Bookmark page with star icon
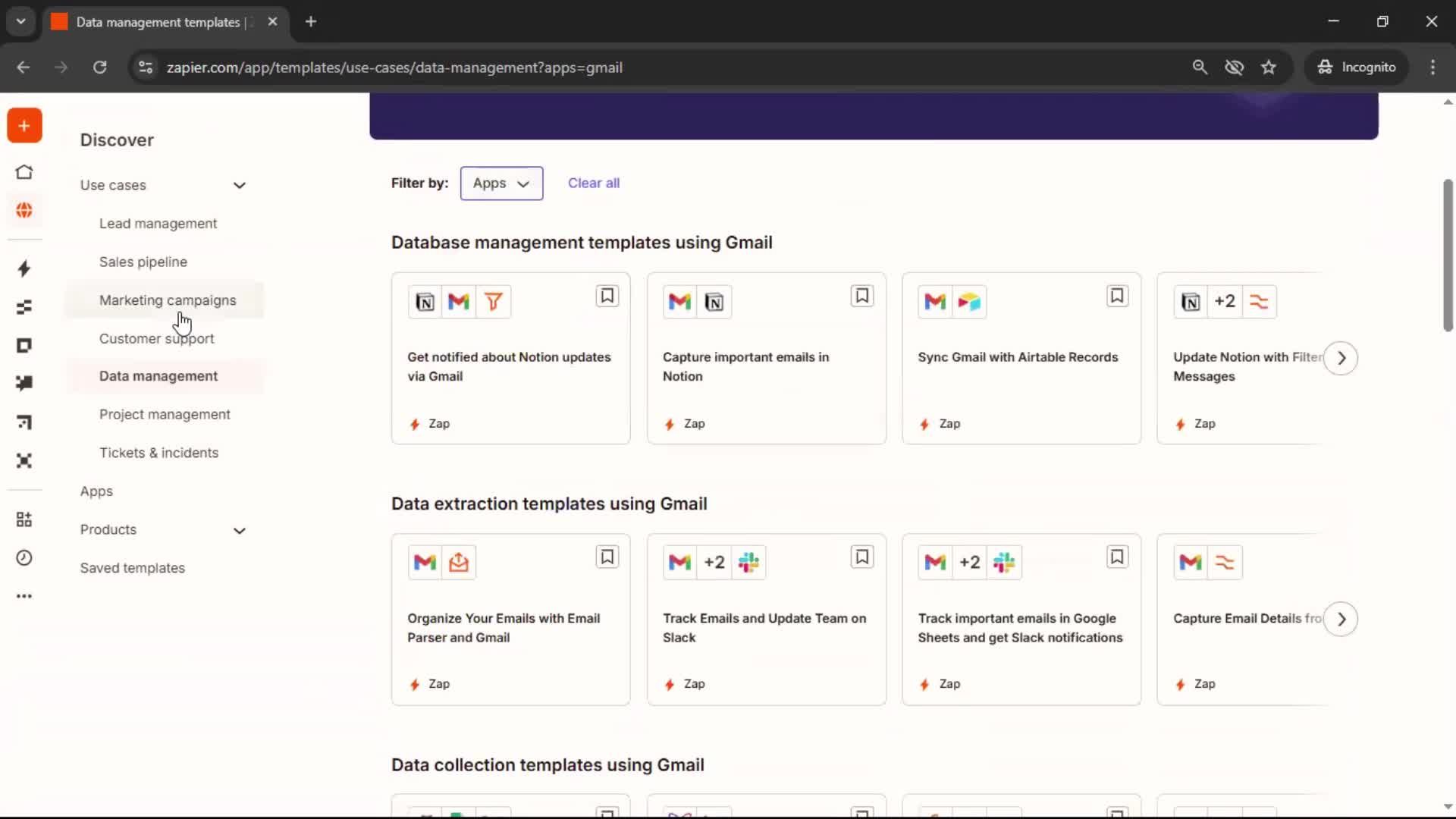 point(1269,67)
